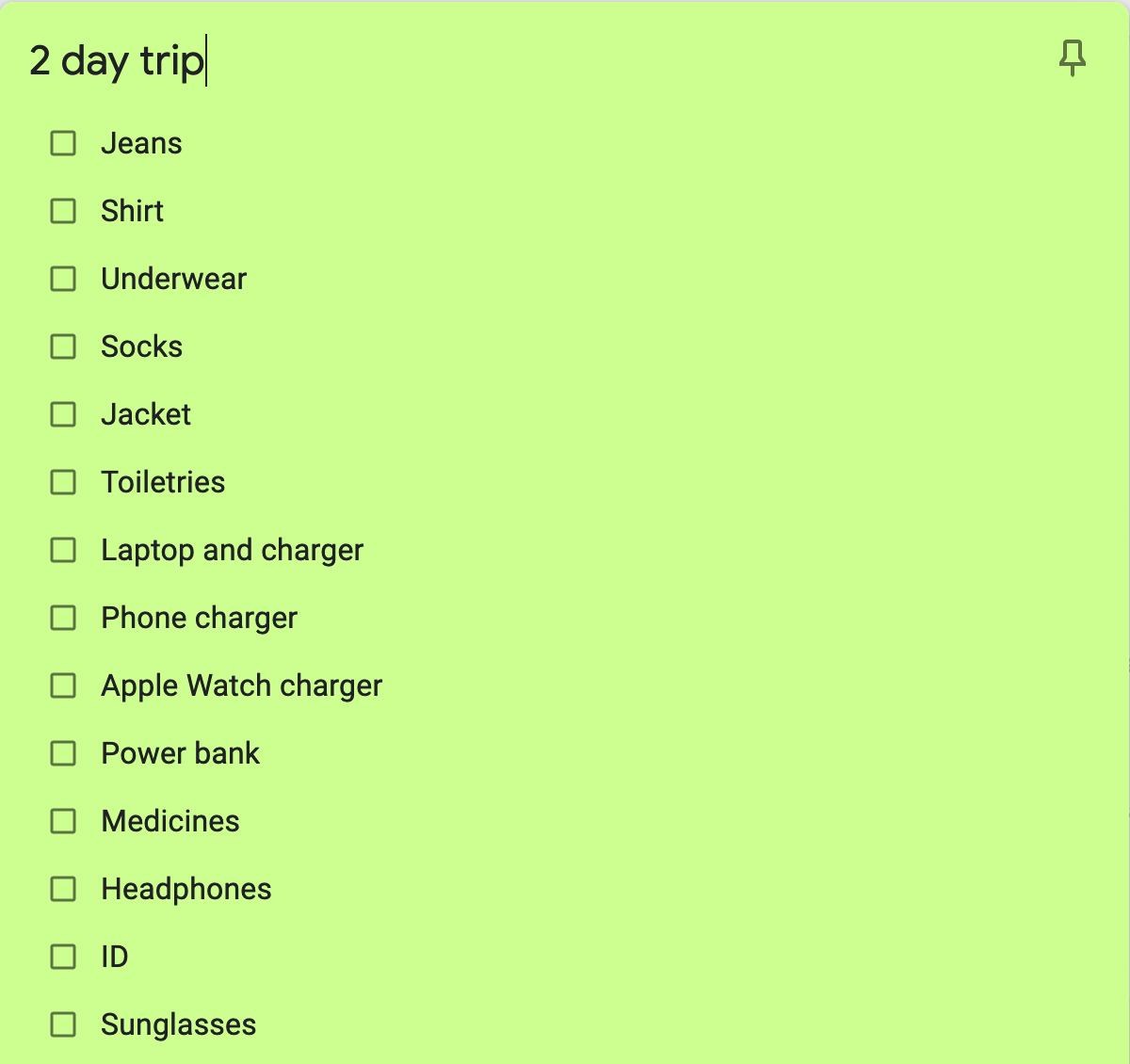Screen dimensions: 1130x1064
Task: Tick the Laptop and charger checkbox
Action: [x=63, y=550]
